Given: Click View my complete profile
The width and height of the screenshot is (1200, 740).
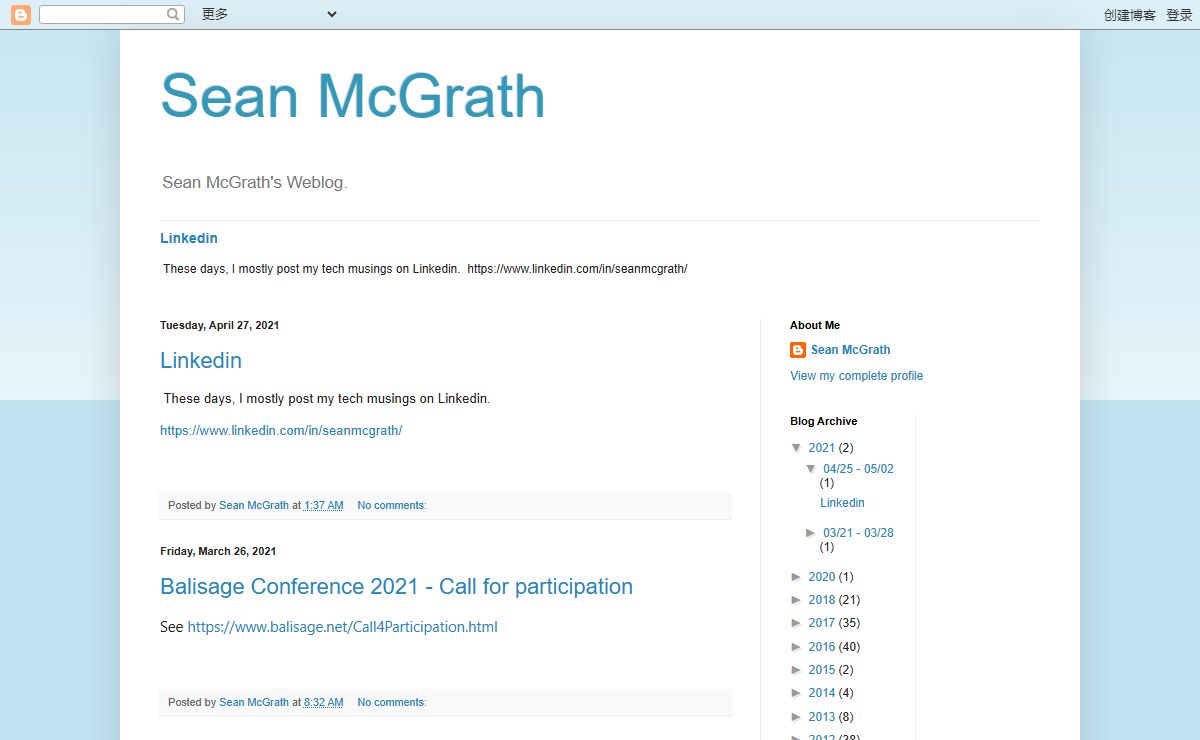Looking at the screenshot, I should 857,376.
